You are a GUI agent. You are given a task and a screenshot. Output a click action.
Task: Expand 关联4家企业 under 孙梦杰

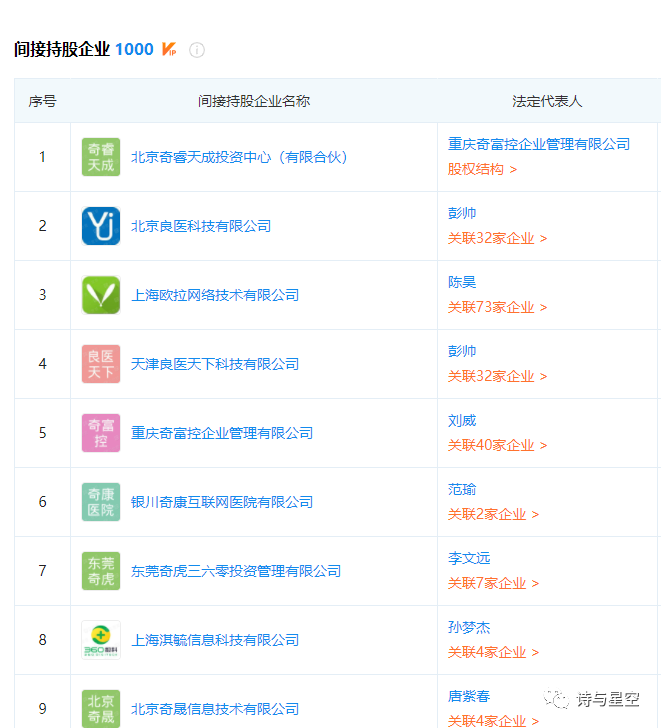493,652
